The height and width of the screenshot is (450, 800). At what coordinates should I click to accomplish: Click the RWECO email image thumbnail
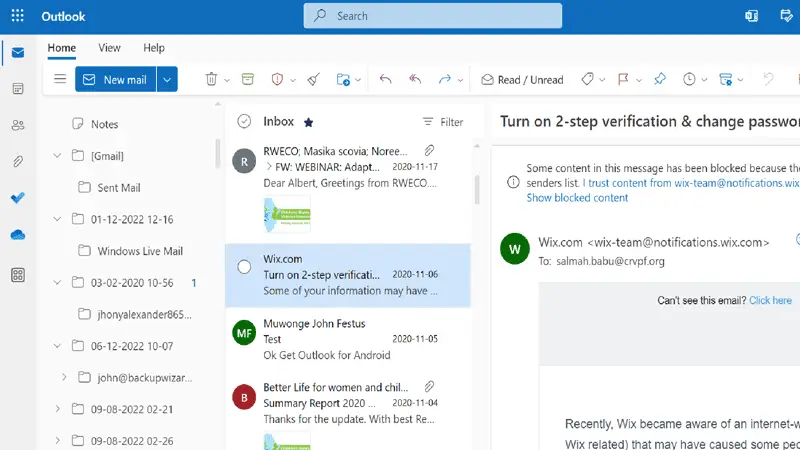click(x=287, y=214)
